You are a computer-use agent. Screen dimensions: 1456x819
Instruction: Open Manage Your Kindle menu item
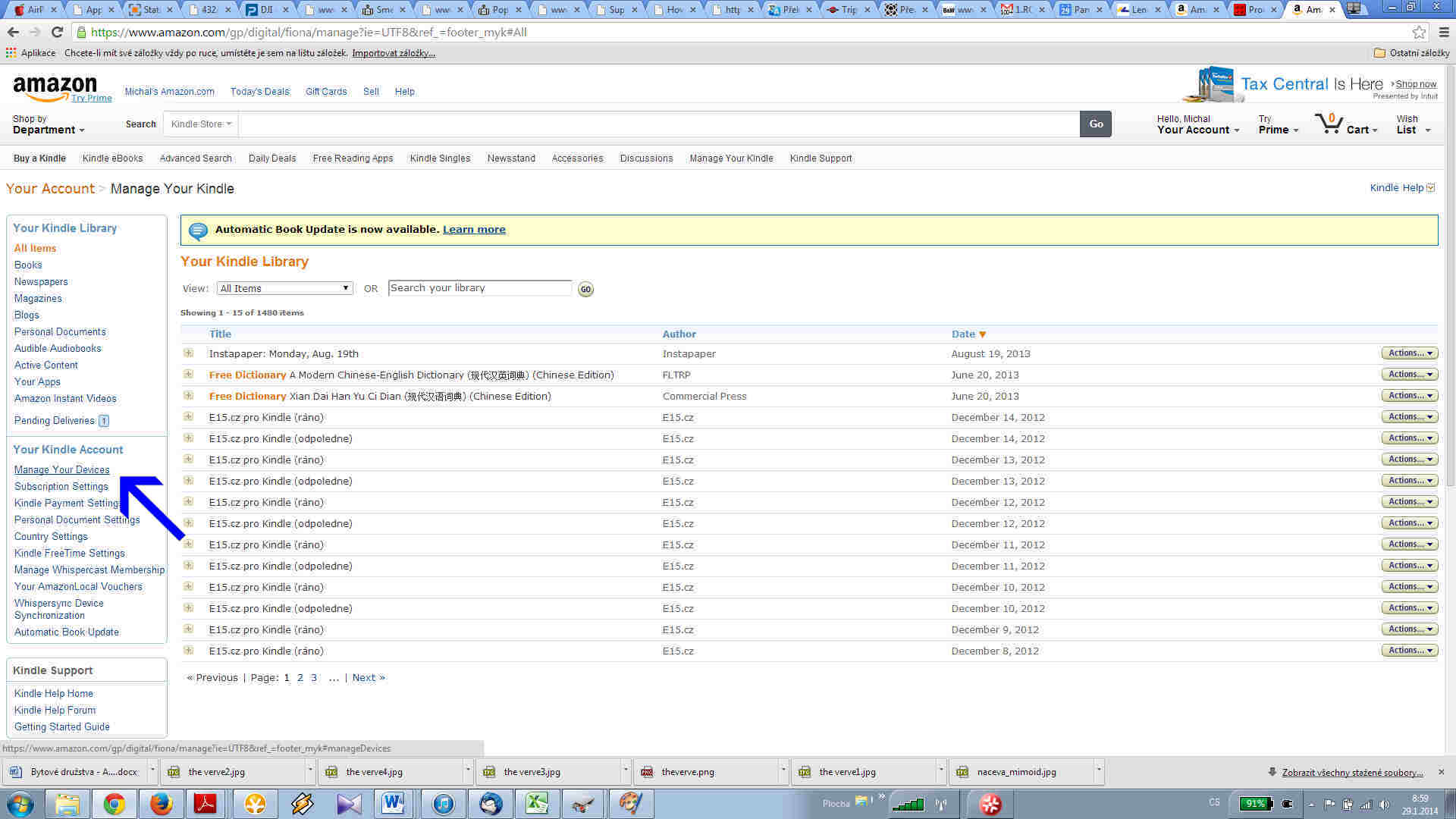point(731,158)
